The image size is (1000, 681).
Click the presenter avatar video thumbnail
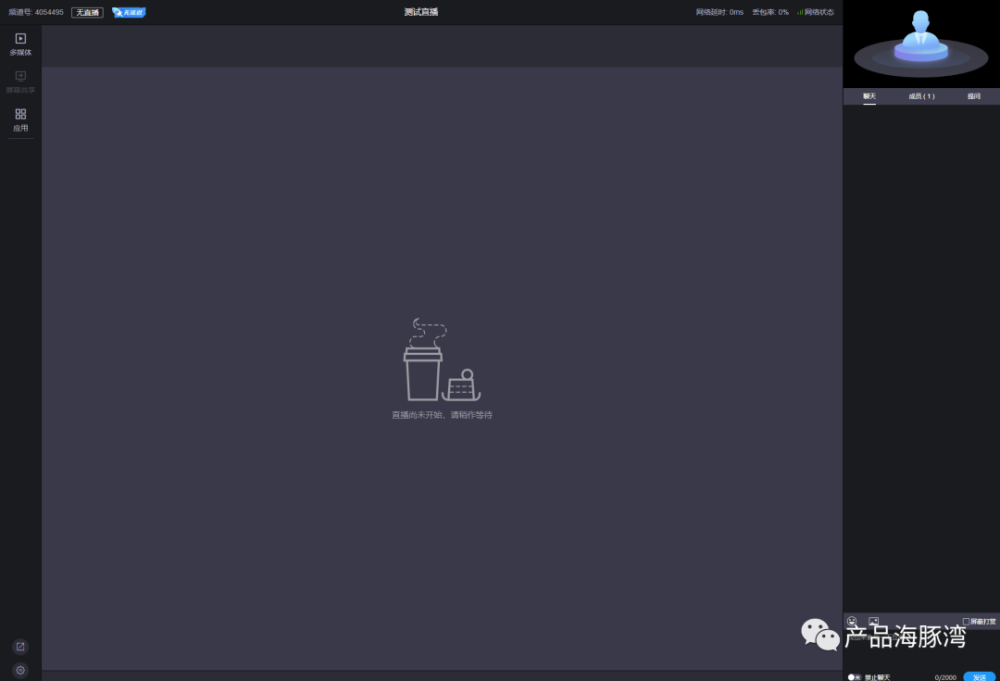click(921, 43)
